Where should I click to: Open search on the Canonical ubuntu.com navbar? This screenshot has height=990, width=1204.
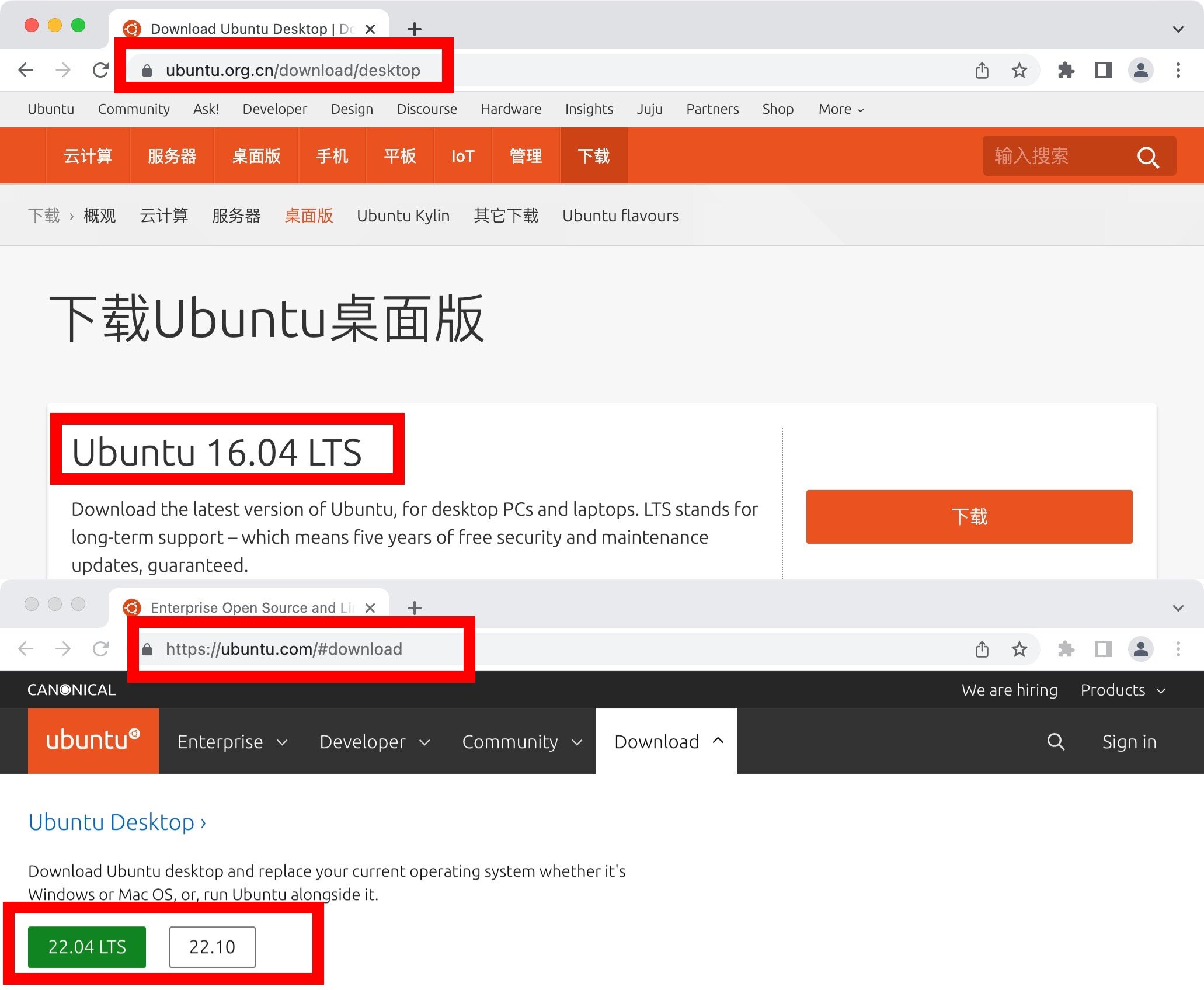1056,741
